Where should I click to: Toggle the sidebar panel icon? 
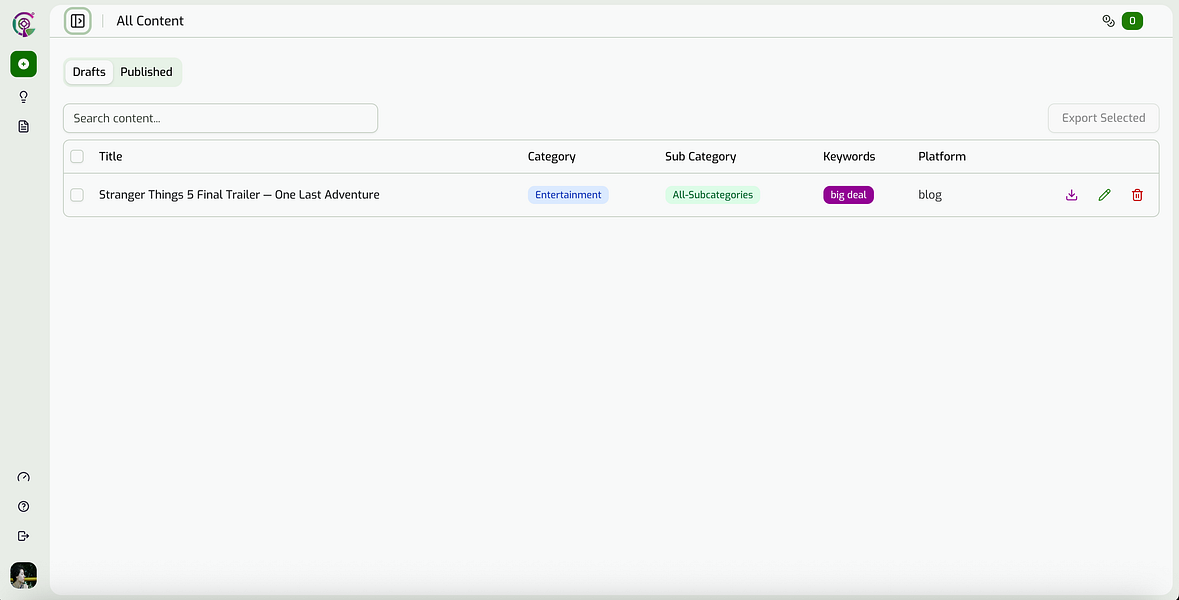click(77, 21)
